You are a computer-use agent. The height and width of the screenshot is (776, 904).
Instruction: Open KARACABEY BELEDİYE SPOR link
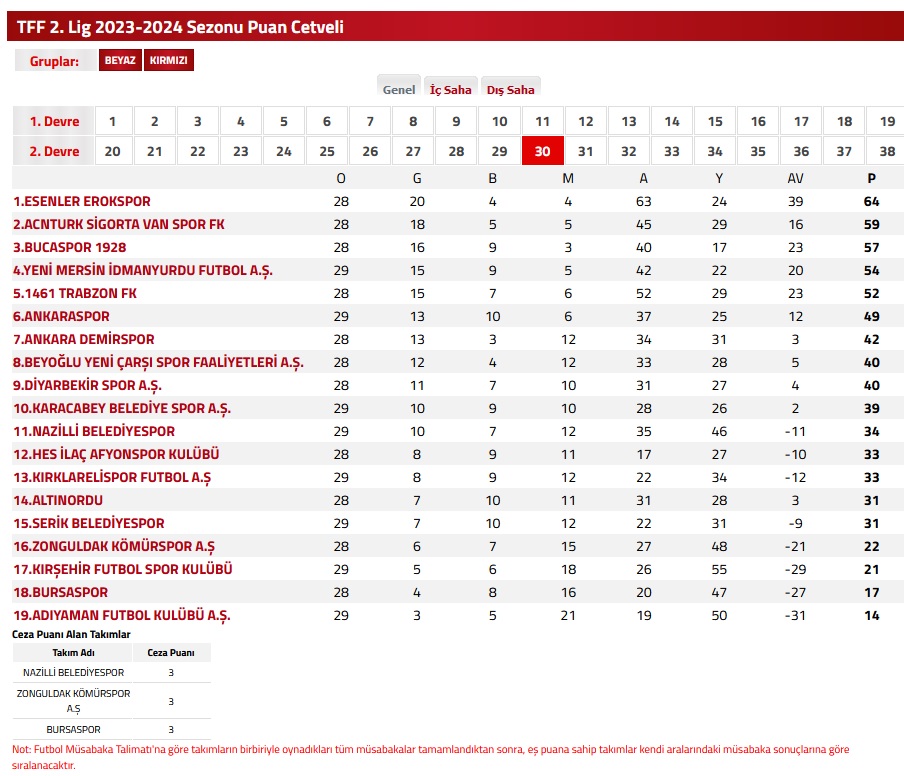click(122, 409)
